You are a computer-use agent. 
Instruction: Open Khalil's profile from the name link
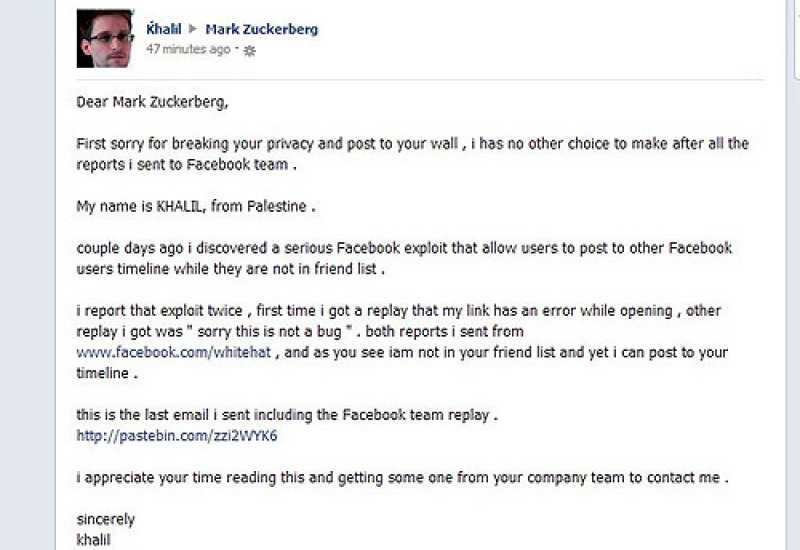click(x=162, y=29)
